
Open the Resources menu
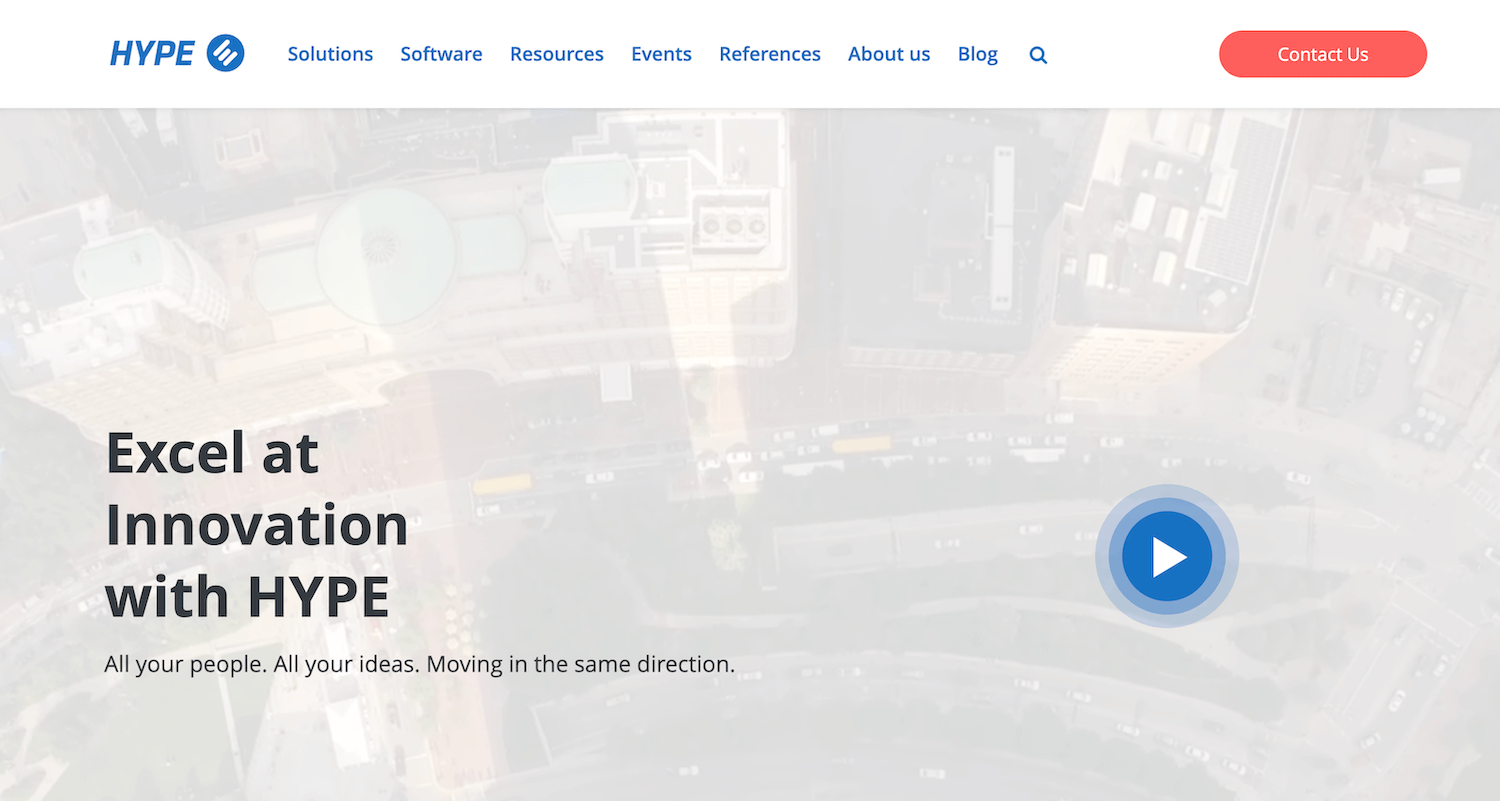coord(557,54)
